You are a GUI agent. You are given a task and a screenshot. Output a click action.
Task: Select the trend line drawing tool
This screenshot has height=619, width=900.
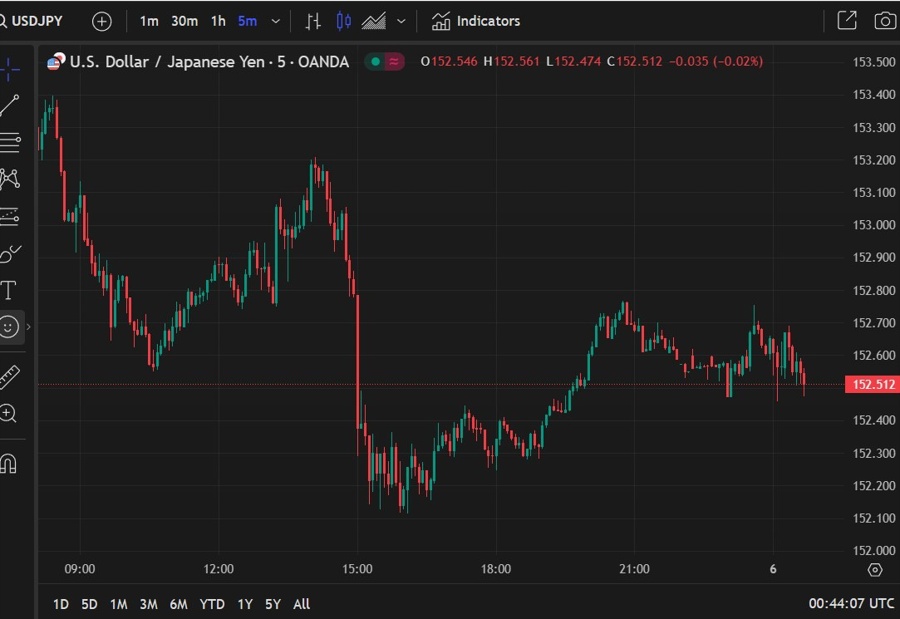coord(10,106)
